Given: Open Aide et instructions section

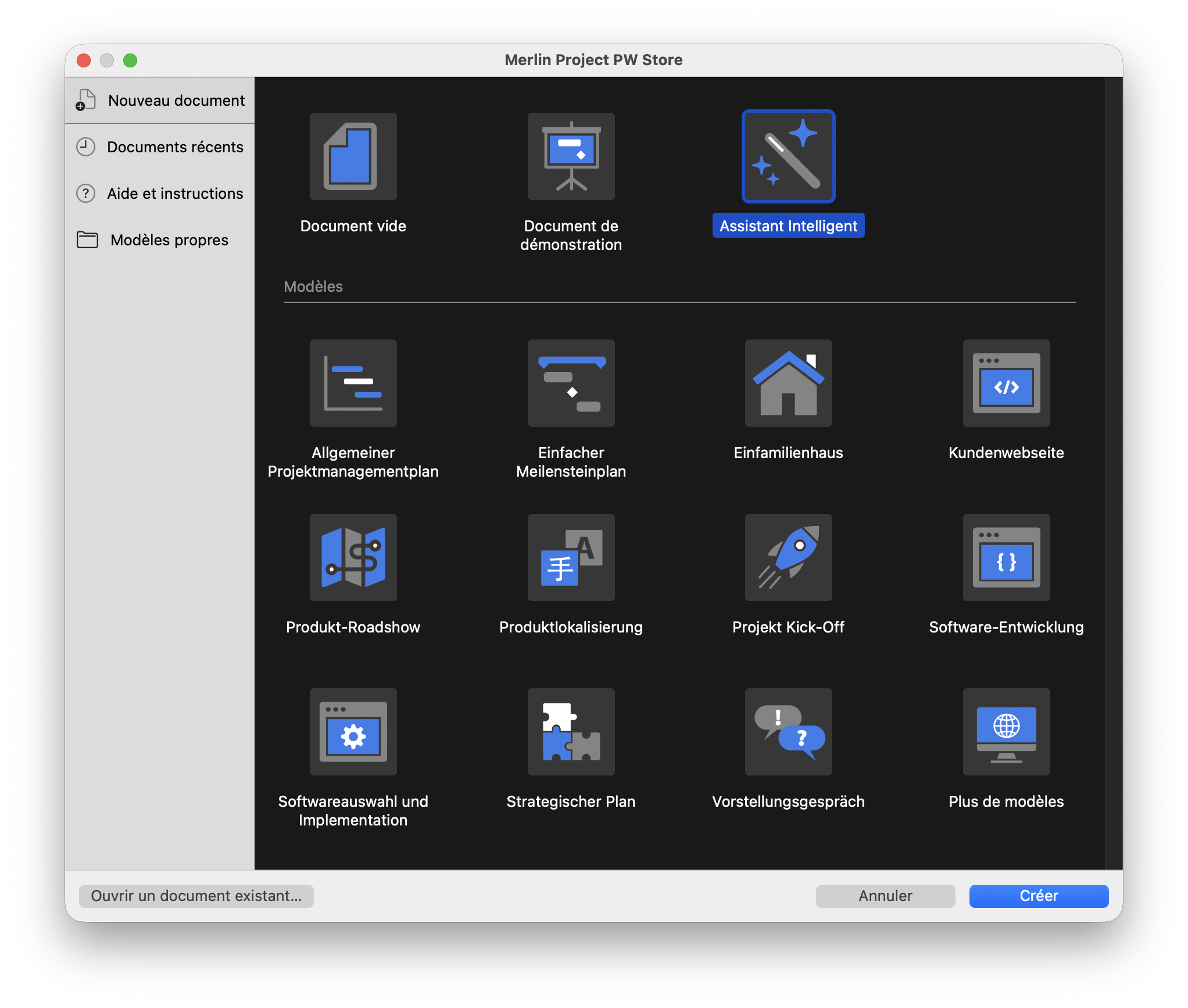Looking at the screenshot, I should coord(160,194).
